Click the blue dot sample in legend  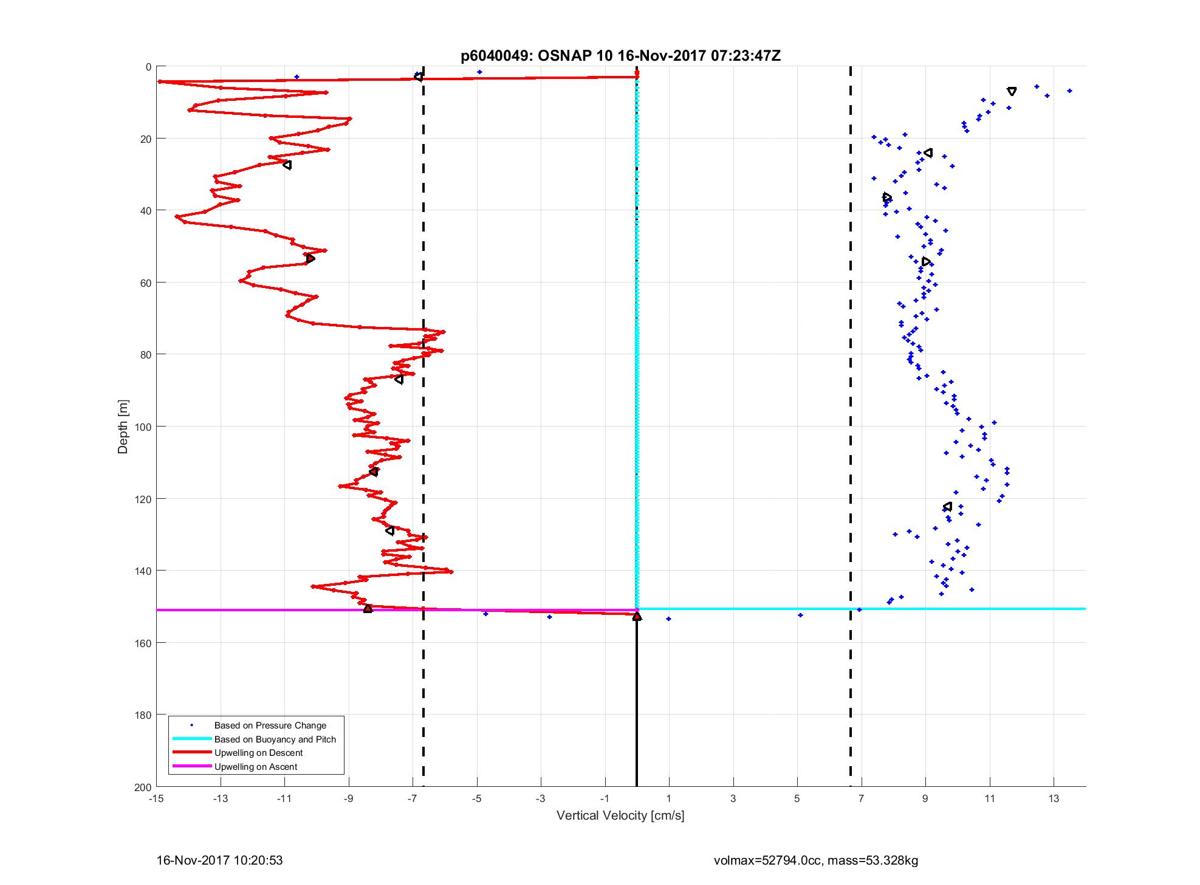tap(191, 725)
